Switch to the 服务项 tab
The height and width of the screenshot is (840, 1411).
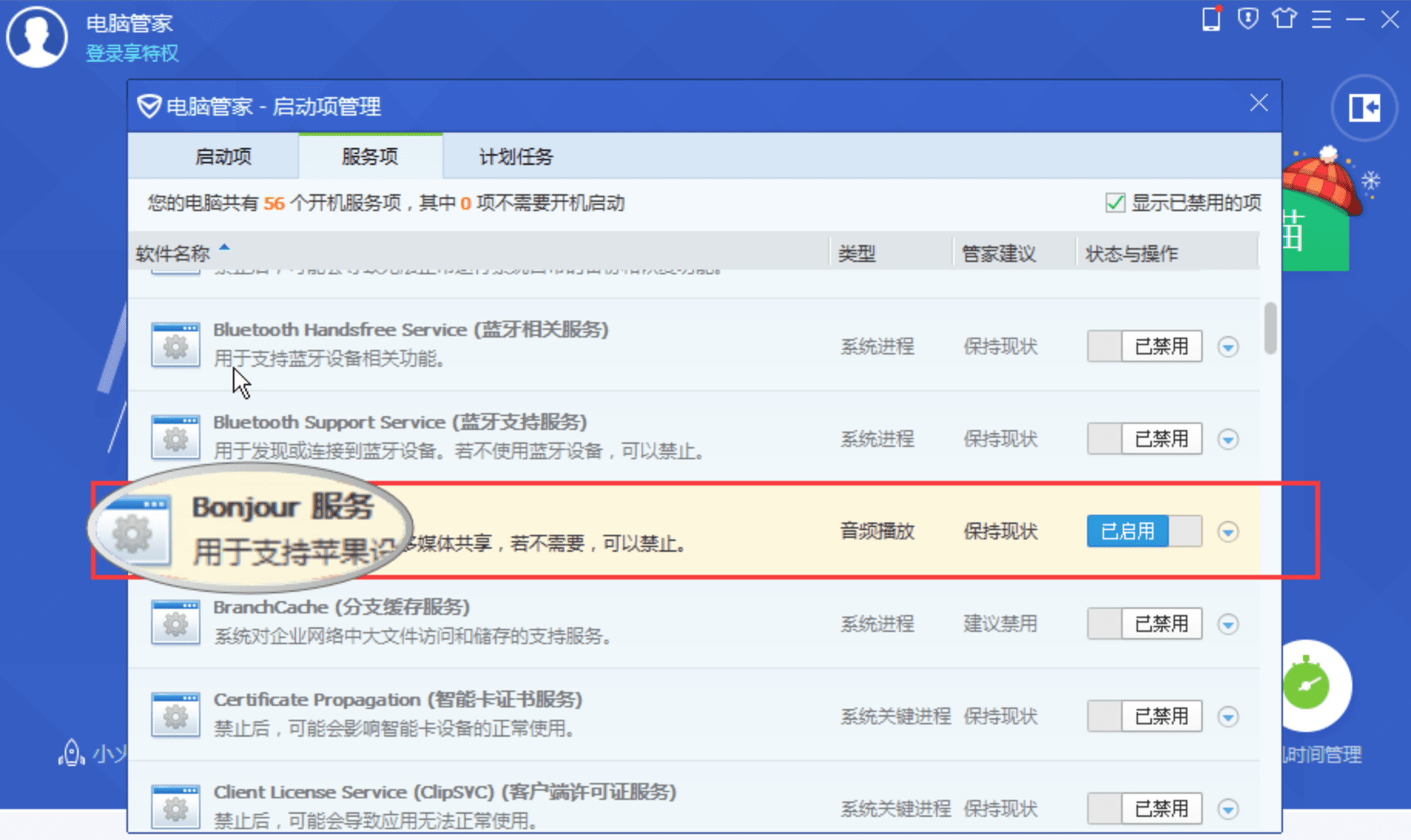coord(370,156)
